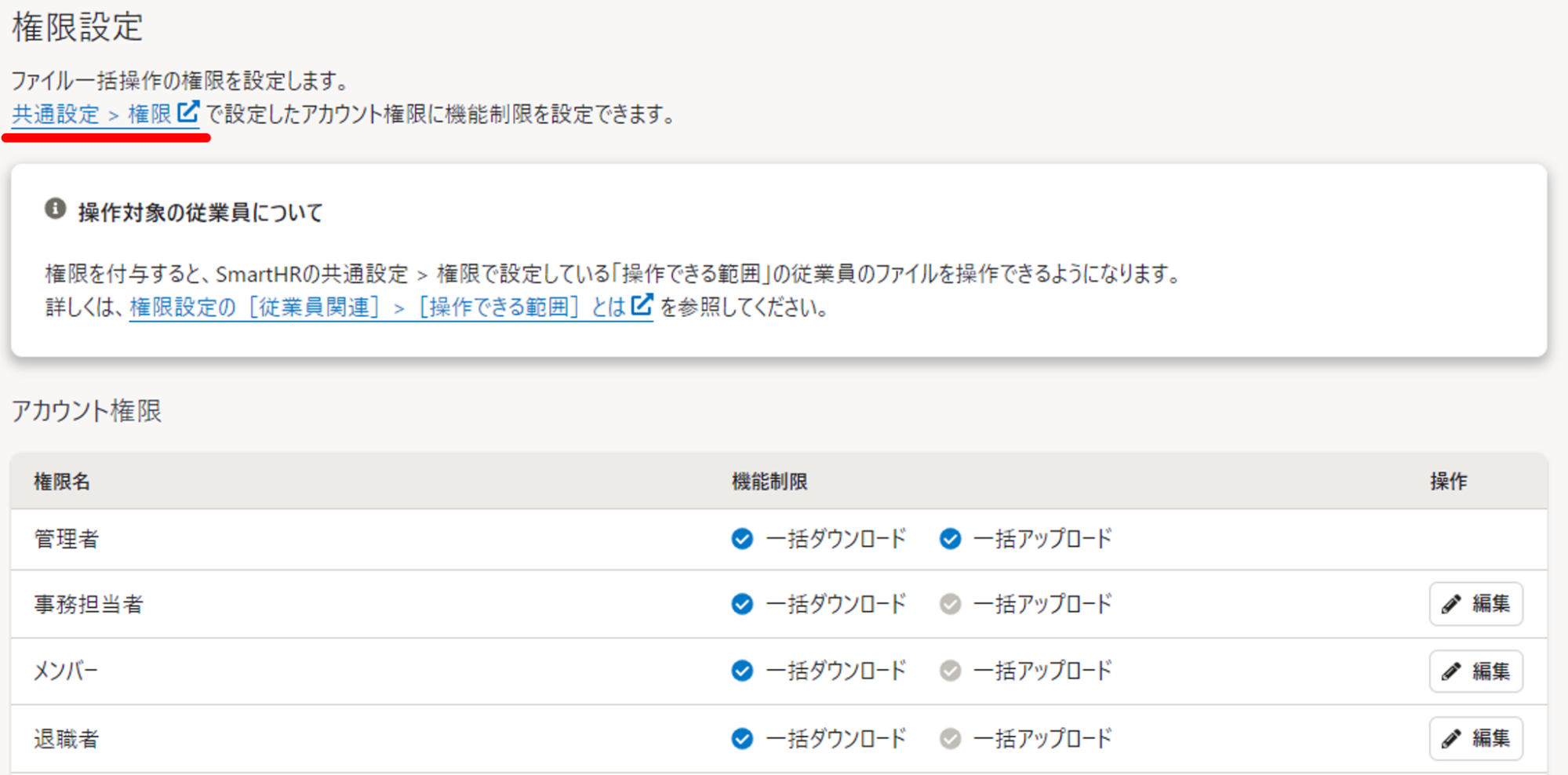Click blue check icon for 管理者 一括ダウンロード

click(742, 539)
